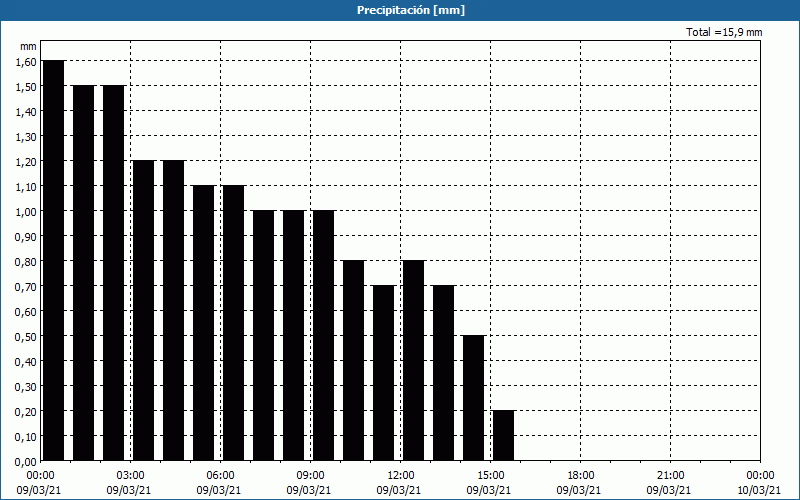Click the 1,30 y-axis value

26,136
